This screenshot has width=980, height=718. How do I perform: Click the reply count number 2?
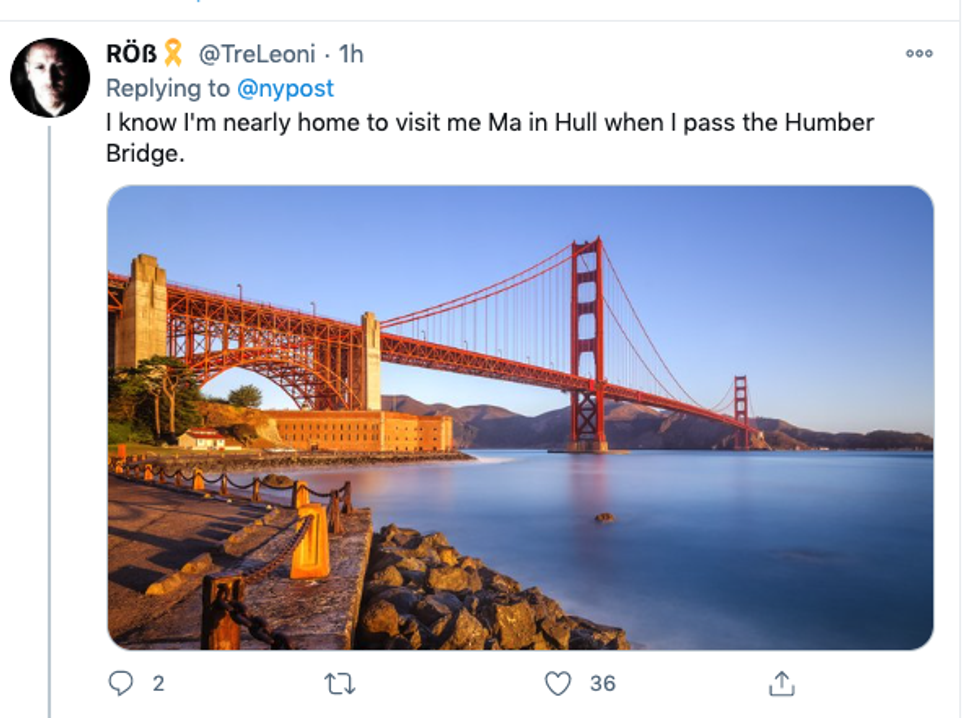[158, 683]
